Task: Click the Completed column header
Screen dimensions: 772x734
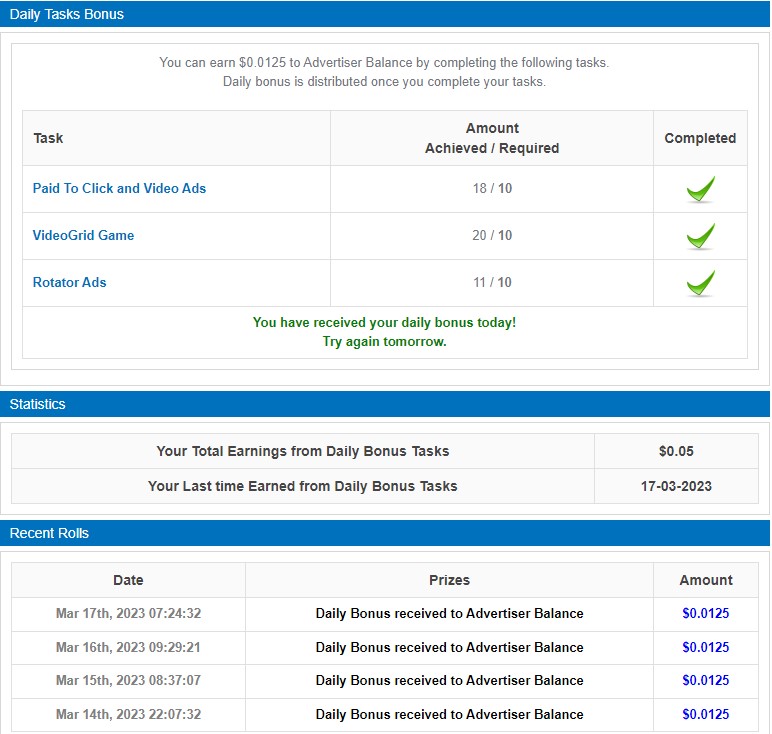Action: tap(700, 139)
